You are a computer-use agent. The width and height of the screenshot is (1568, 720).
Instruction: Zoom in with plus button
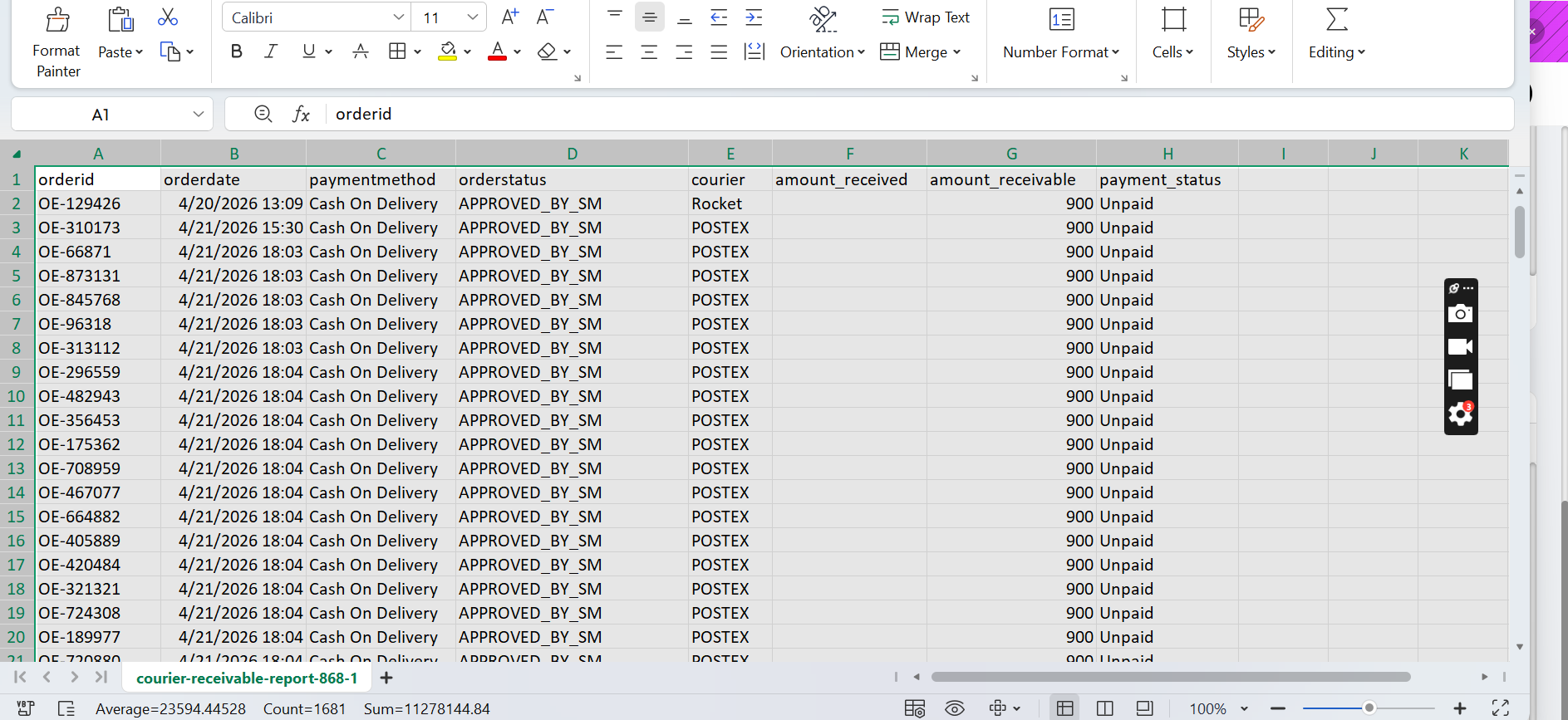point(1460,708)
